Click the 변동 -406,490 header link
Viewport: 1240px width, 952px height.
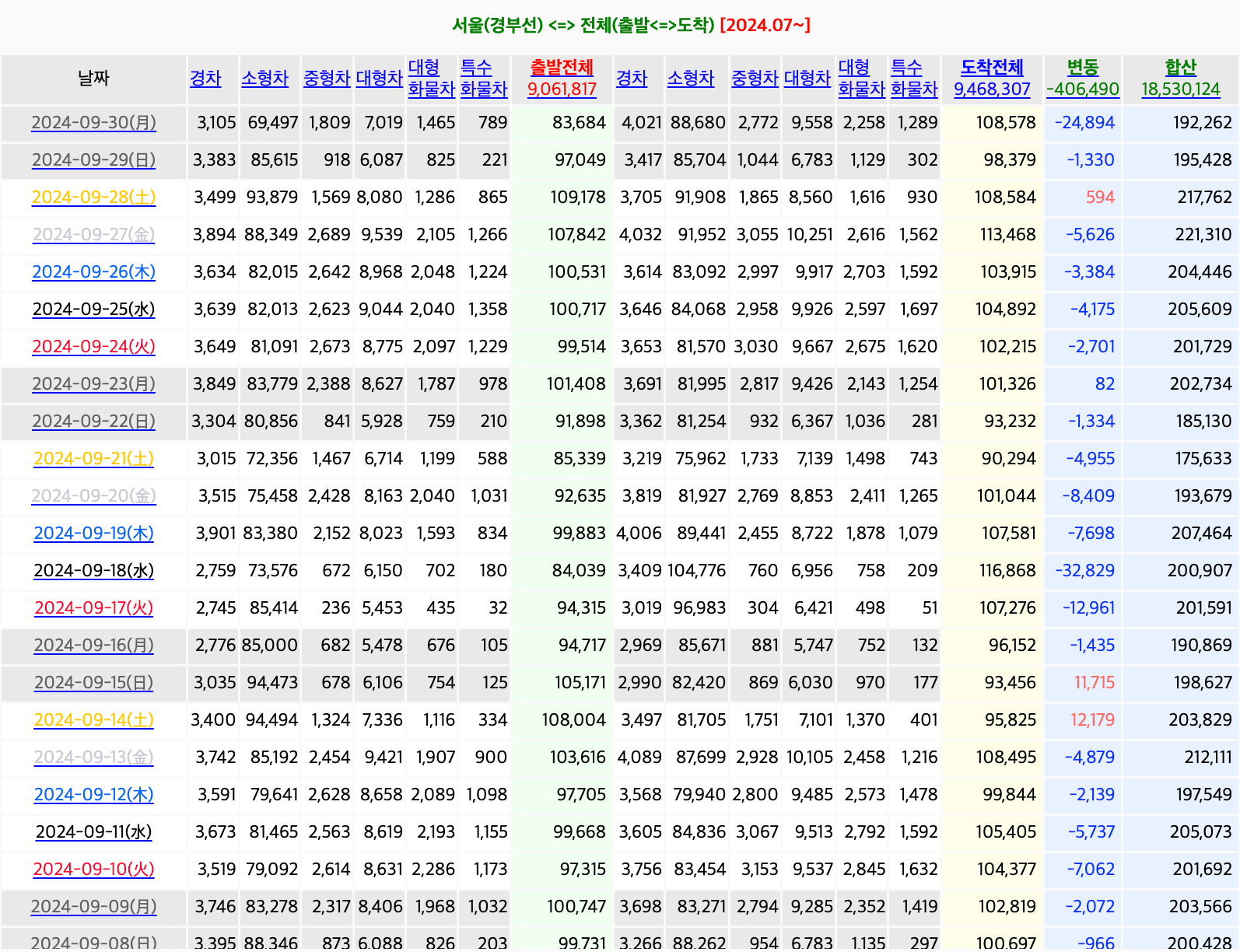1083,79
